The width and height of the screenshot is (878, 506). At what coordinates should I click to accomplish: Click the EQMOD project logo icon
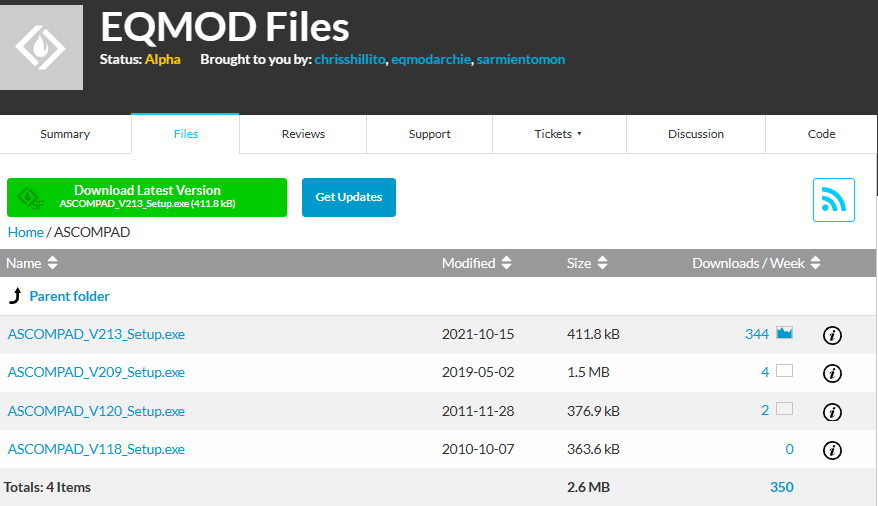[x=40, y=47]
